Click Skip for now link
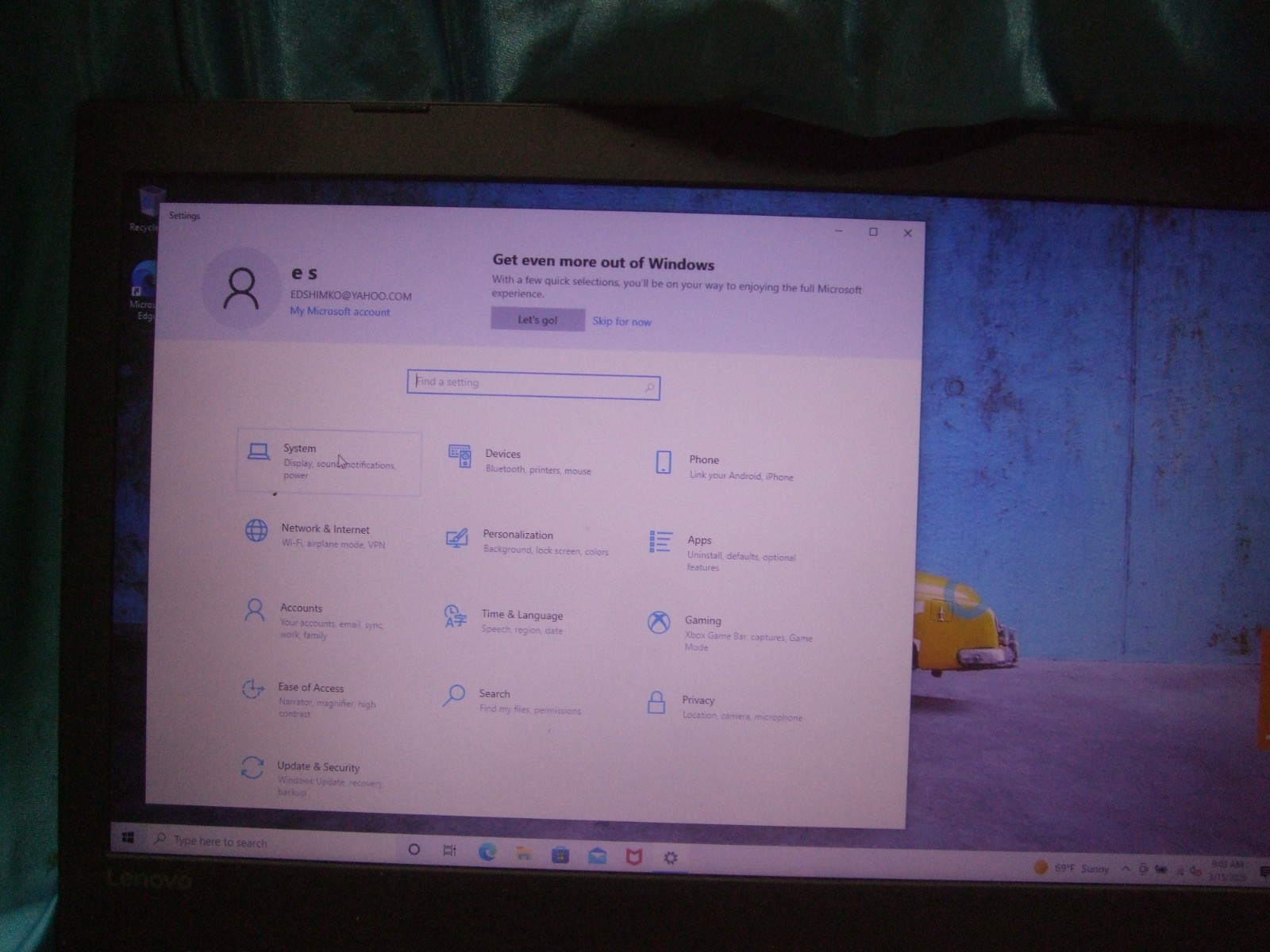Viewport: 1270px width, 952px height. click(x=622, y=321)
